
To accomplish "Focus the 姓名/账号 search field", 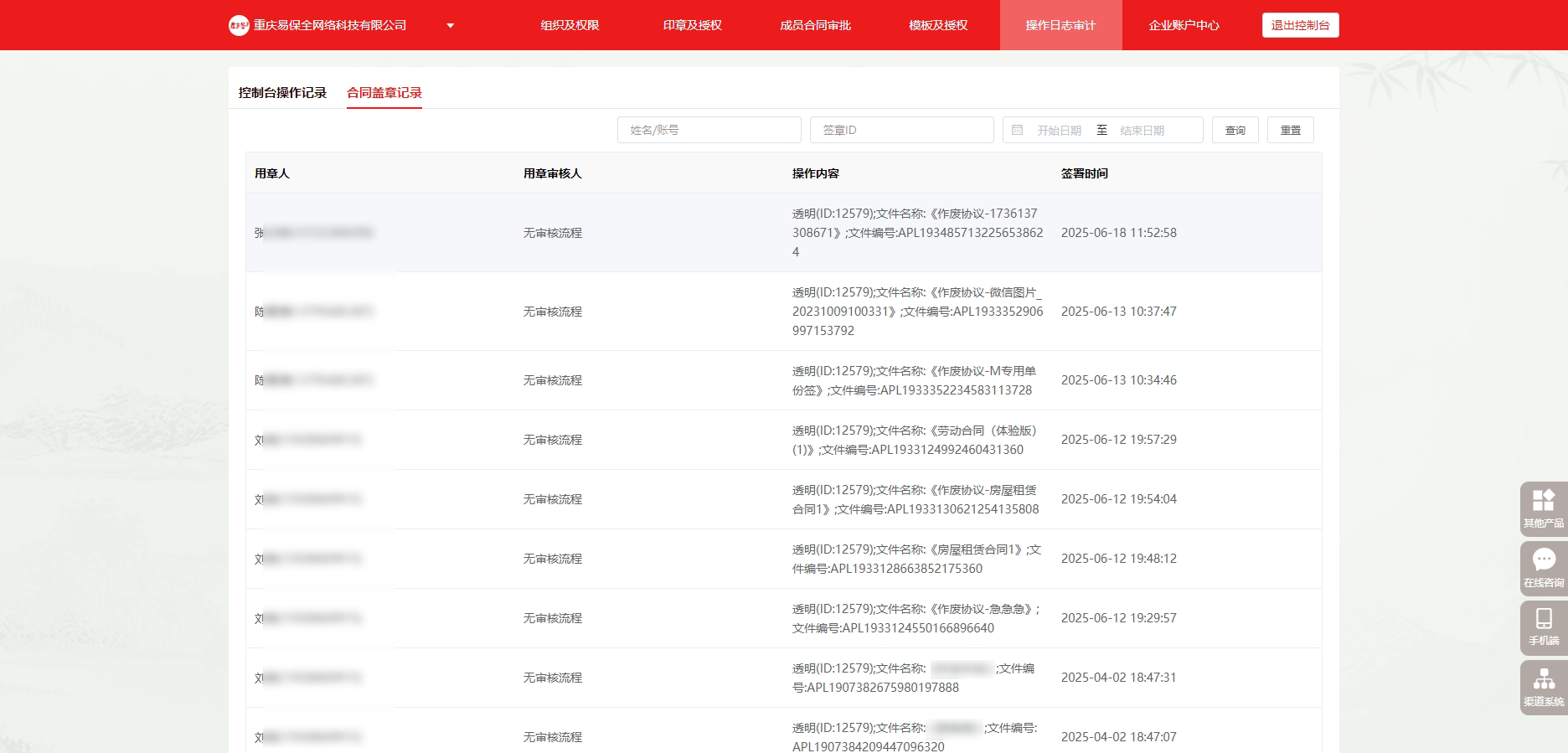I will [709, 130].
